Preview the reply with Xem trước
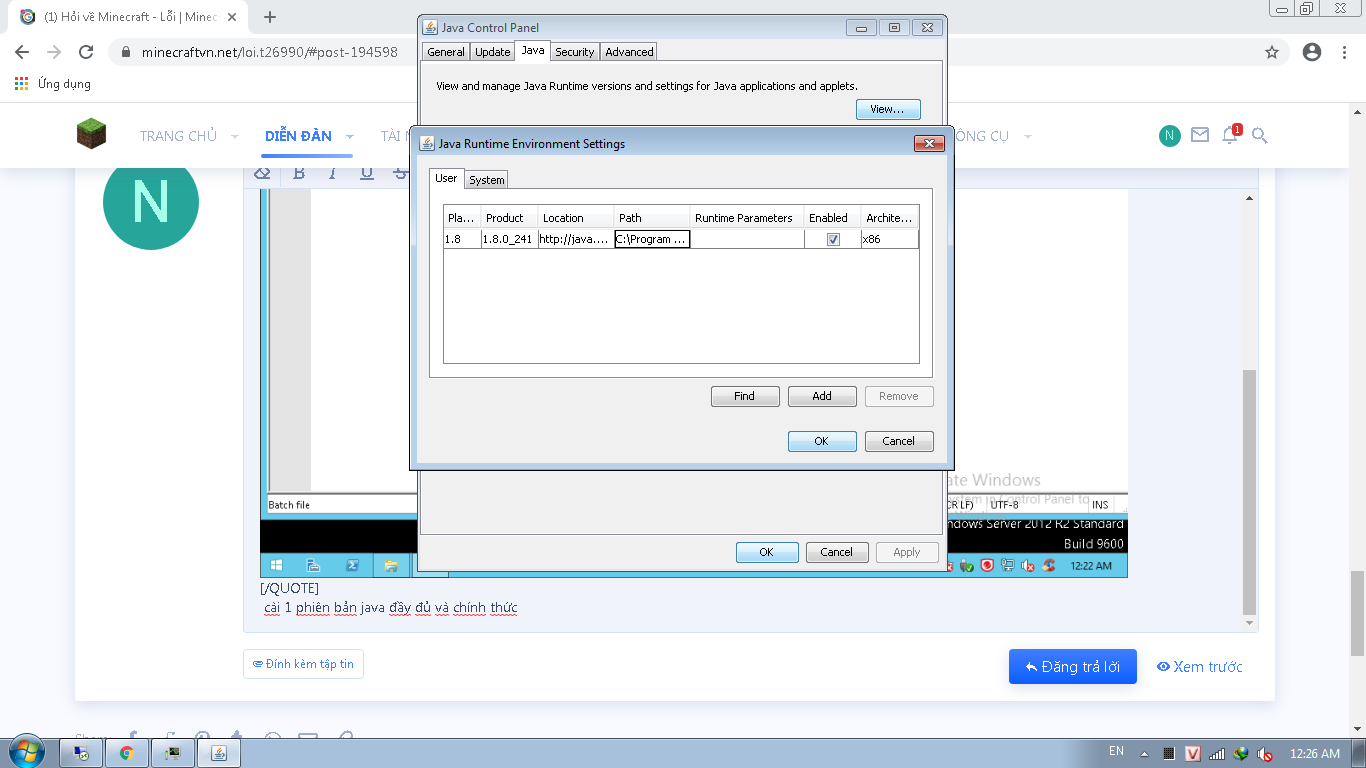Screen dimensions: 1366x768 pos(1199,667)
